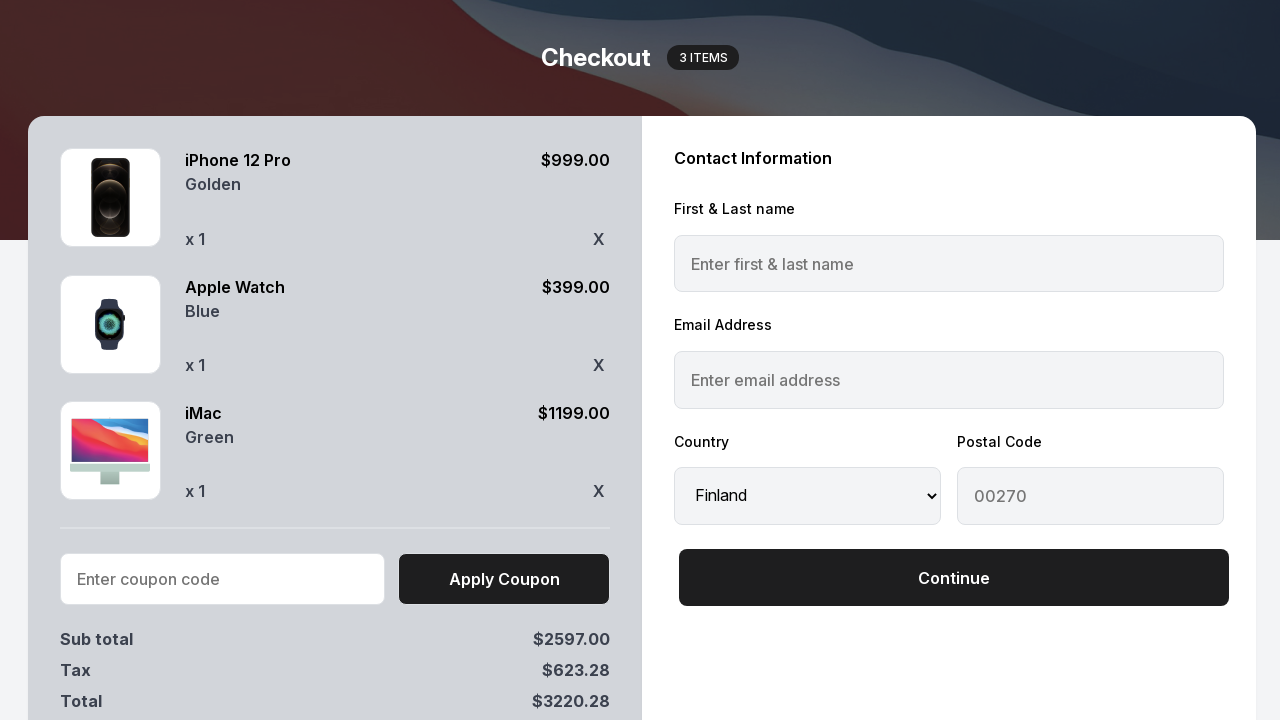Click the quantity label beside iPhone 12 Pro
Viewport: 1280px width, 720px height.
(x=196, y=239)
